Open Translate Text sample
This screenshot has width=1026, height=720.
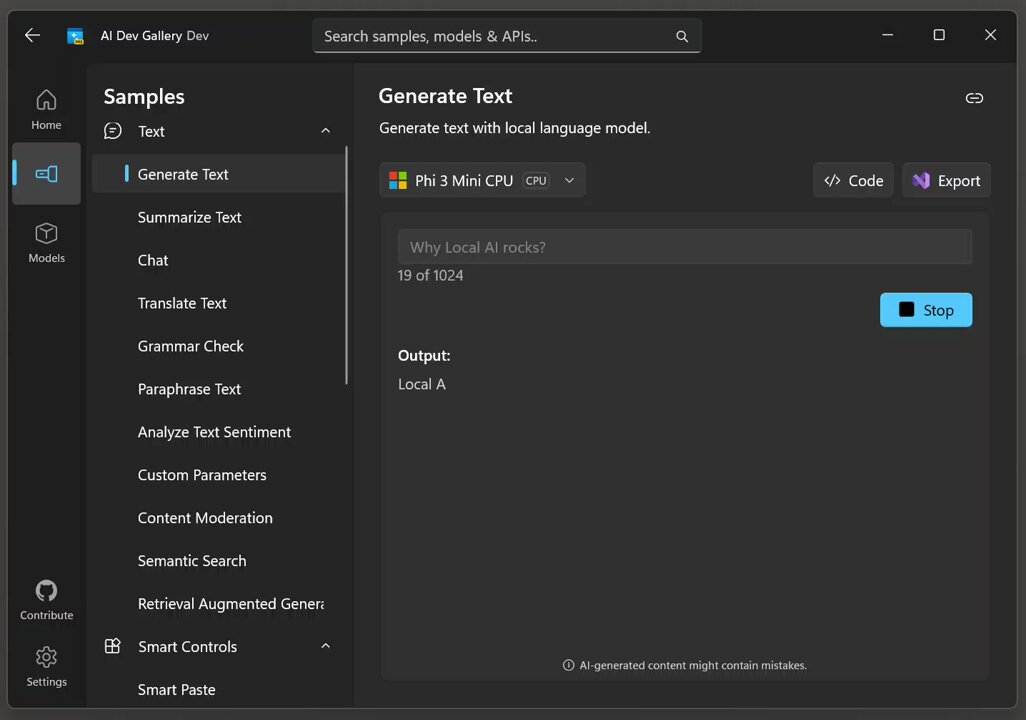pos(218,303)
